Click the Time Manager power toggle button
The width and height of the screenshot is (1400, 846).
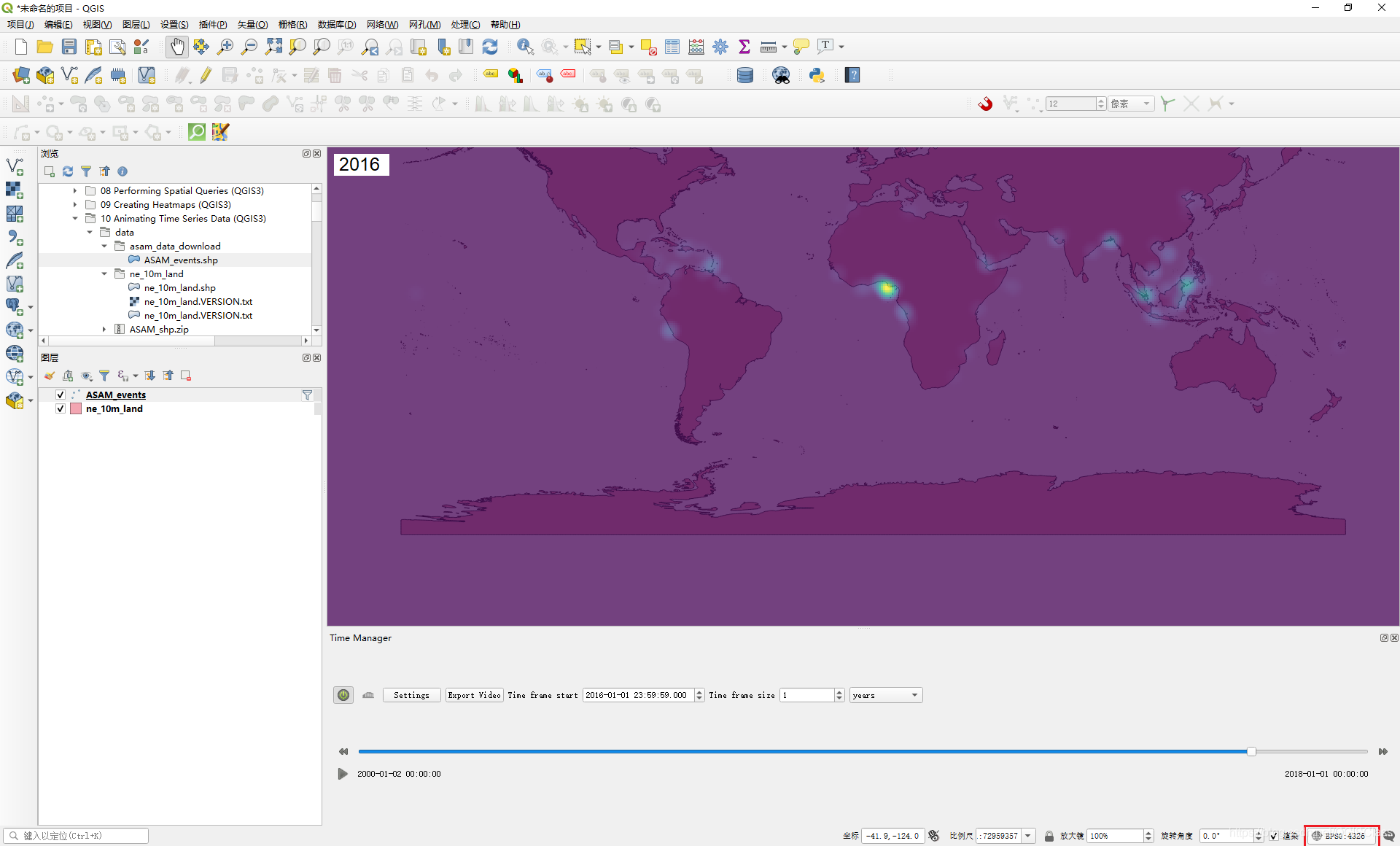click(343, 695)
